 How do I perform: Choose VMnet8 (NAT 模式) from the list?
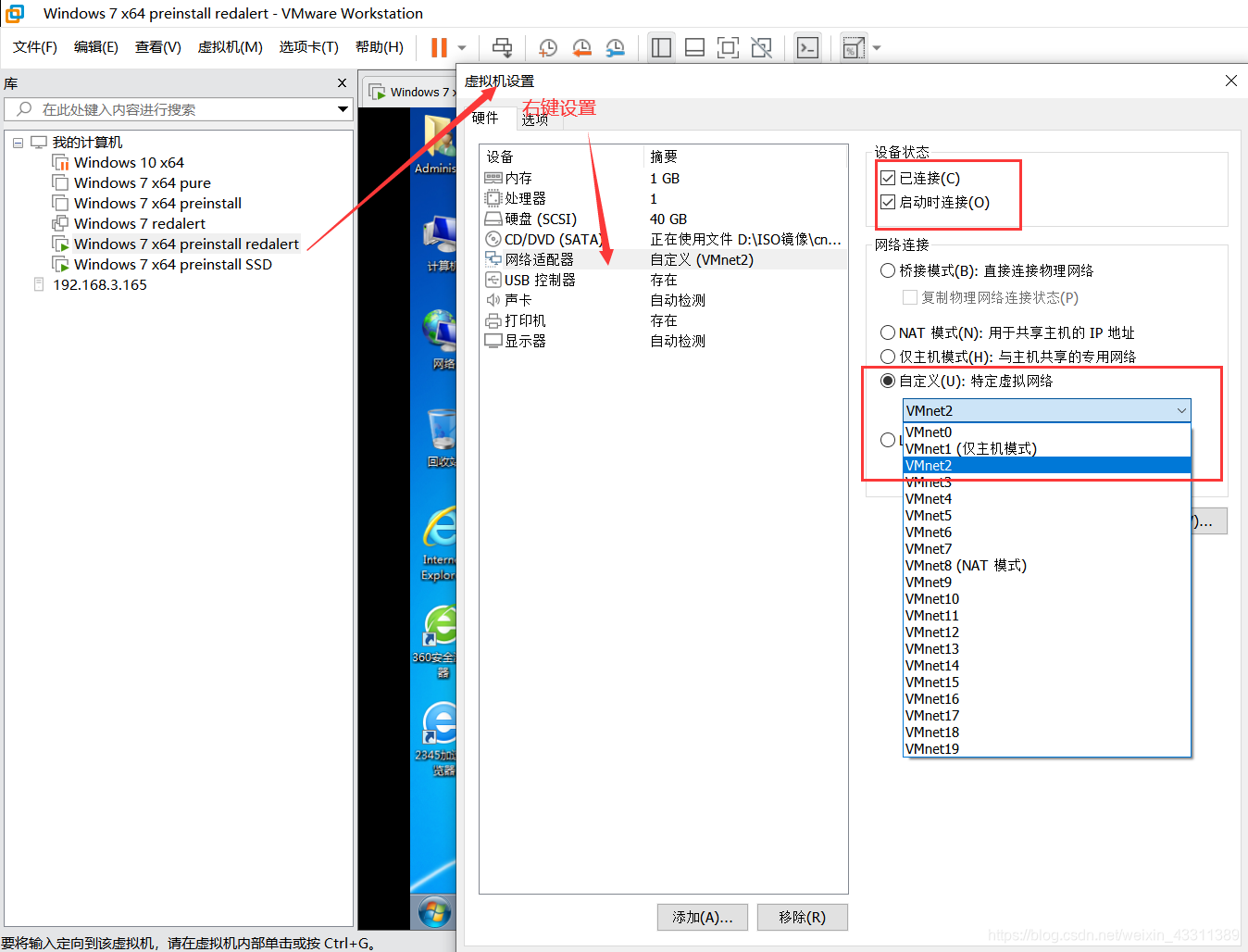click(1047, 566)
